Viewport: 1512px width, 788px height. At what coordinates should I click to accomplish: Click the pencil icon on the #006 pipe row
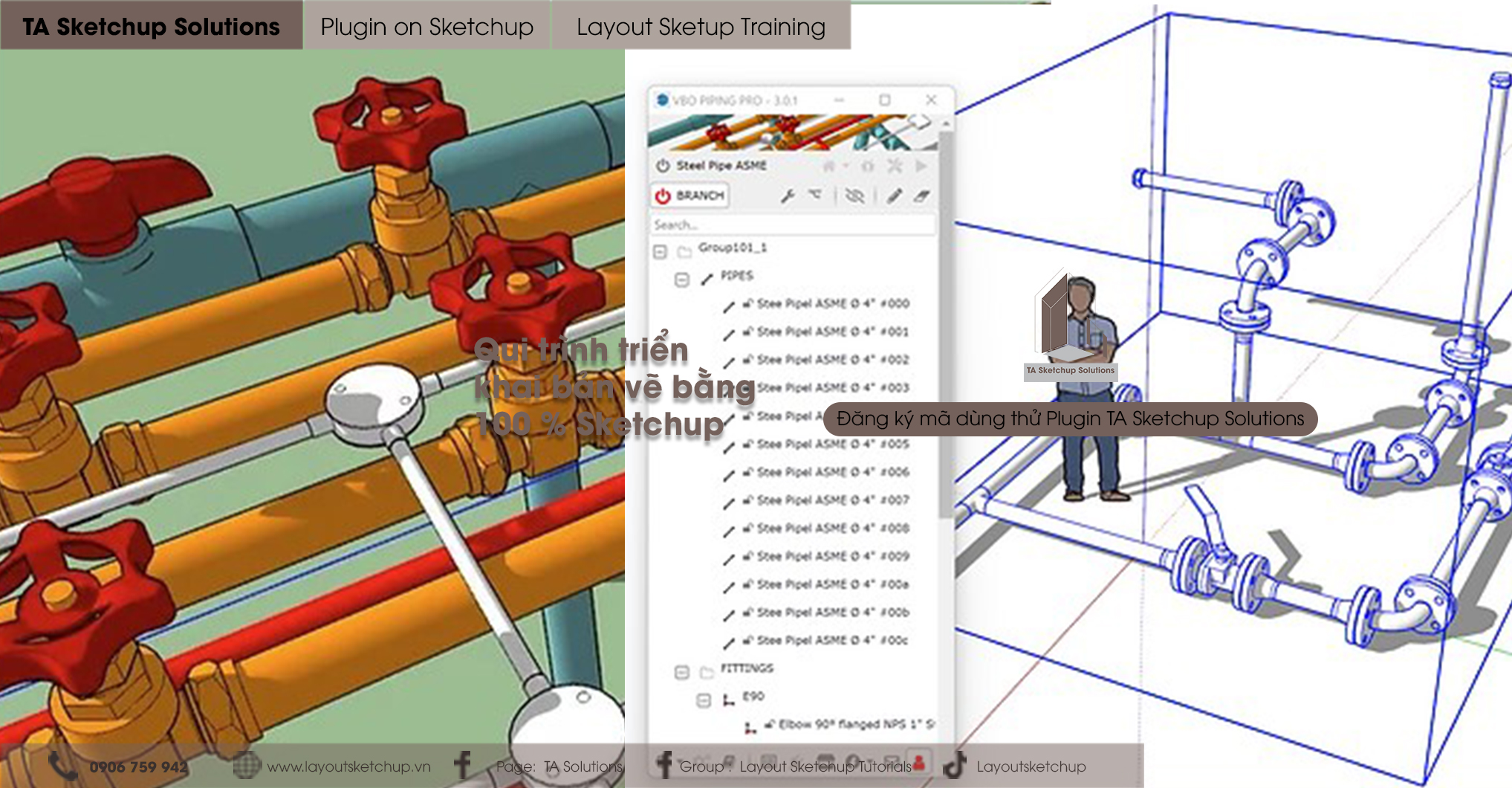pyautogui.click(x=729, y=474)
